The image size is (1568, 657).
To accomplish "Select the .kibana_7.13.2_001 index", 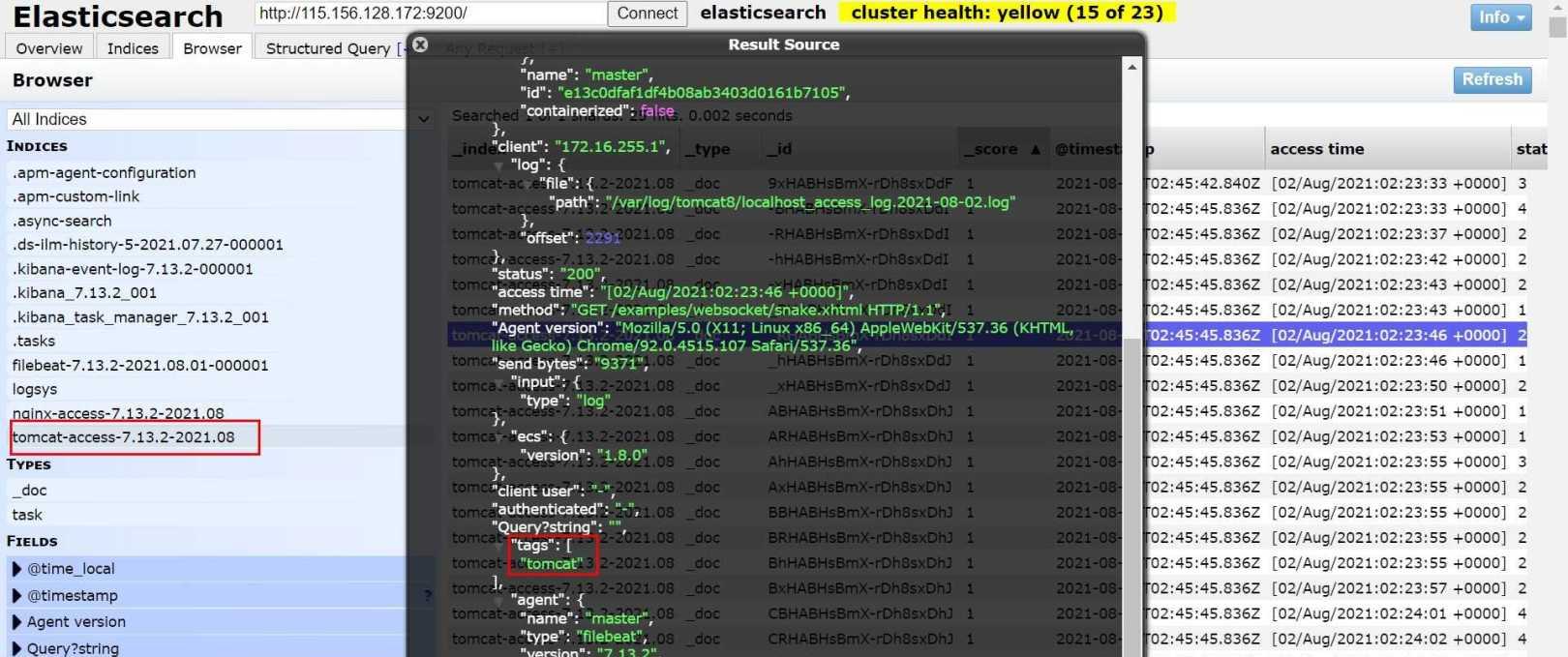I will (84, 292).
